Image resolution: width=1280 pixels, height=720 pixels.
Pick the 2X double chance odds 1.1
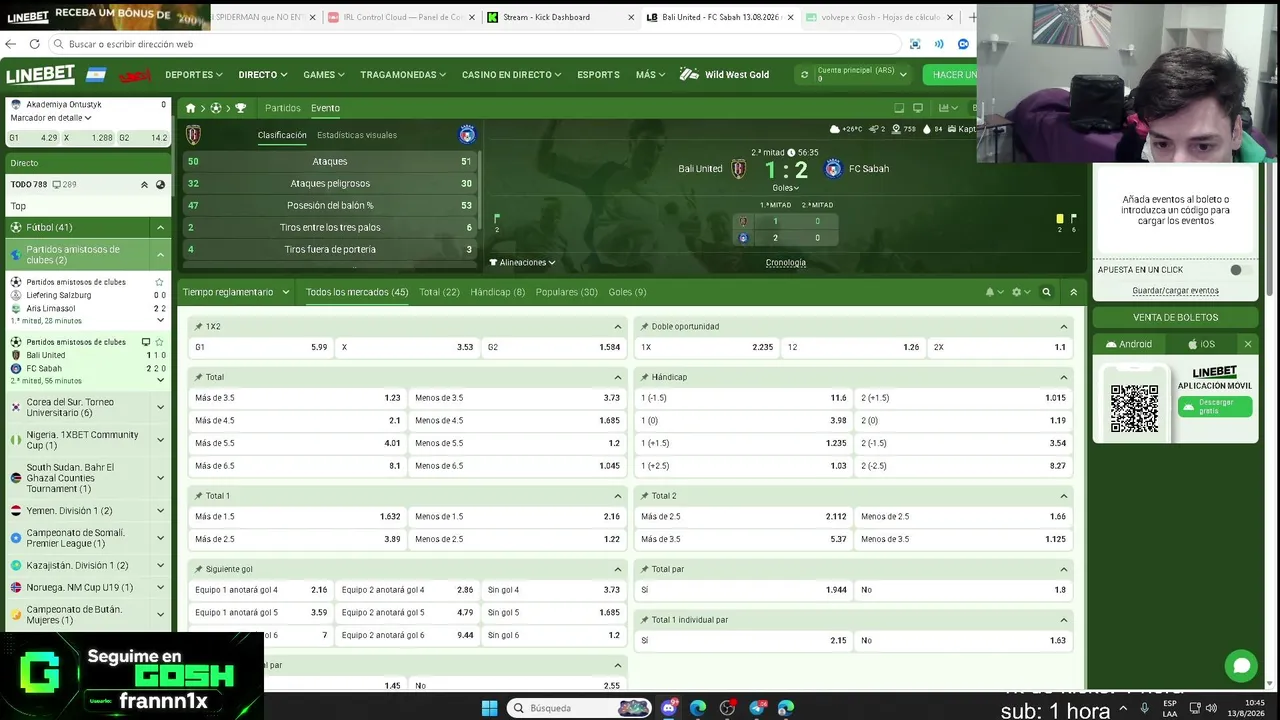(999, 347)
